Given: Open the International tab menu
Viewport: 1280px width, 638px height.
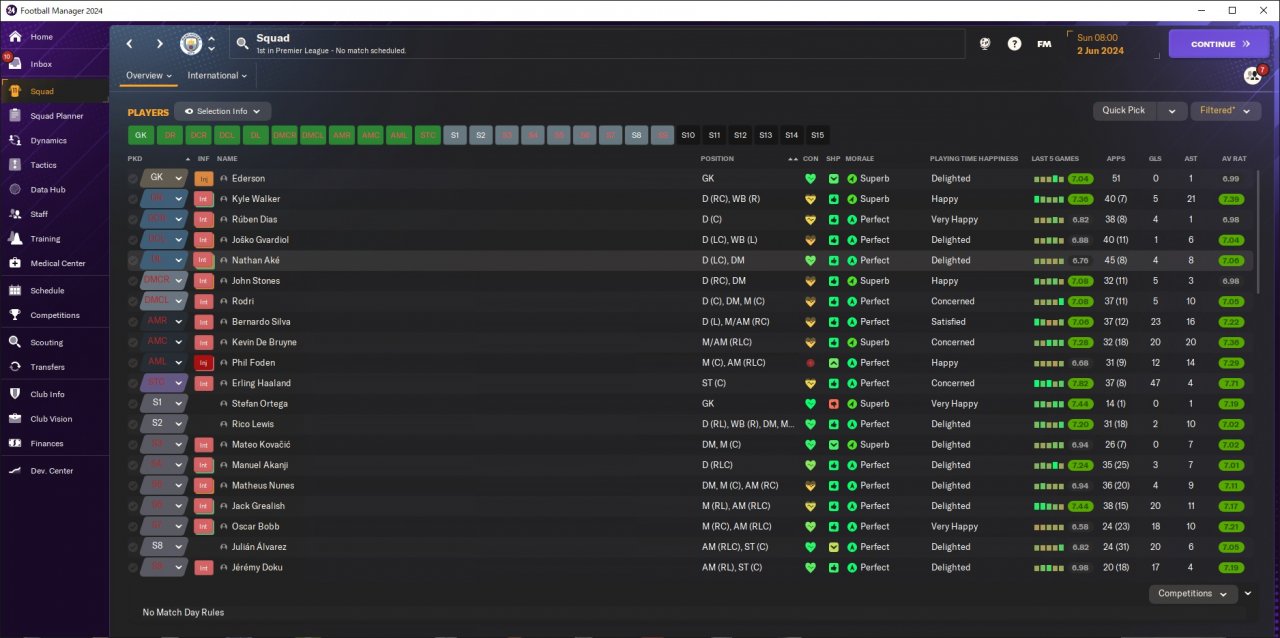Looking at the screenshot, I should [217, 76].
